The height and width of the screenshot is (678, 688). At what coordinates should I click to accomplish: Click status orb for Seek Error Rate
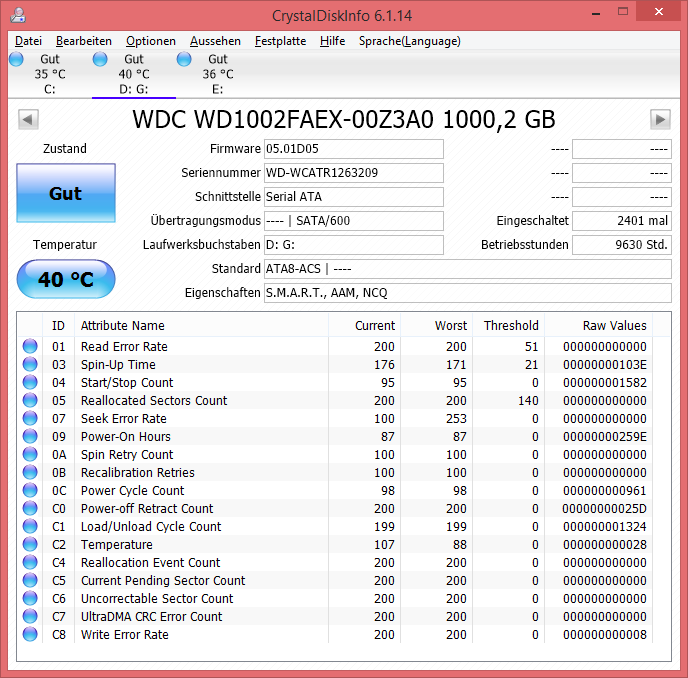tap(30, 418)
